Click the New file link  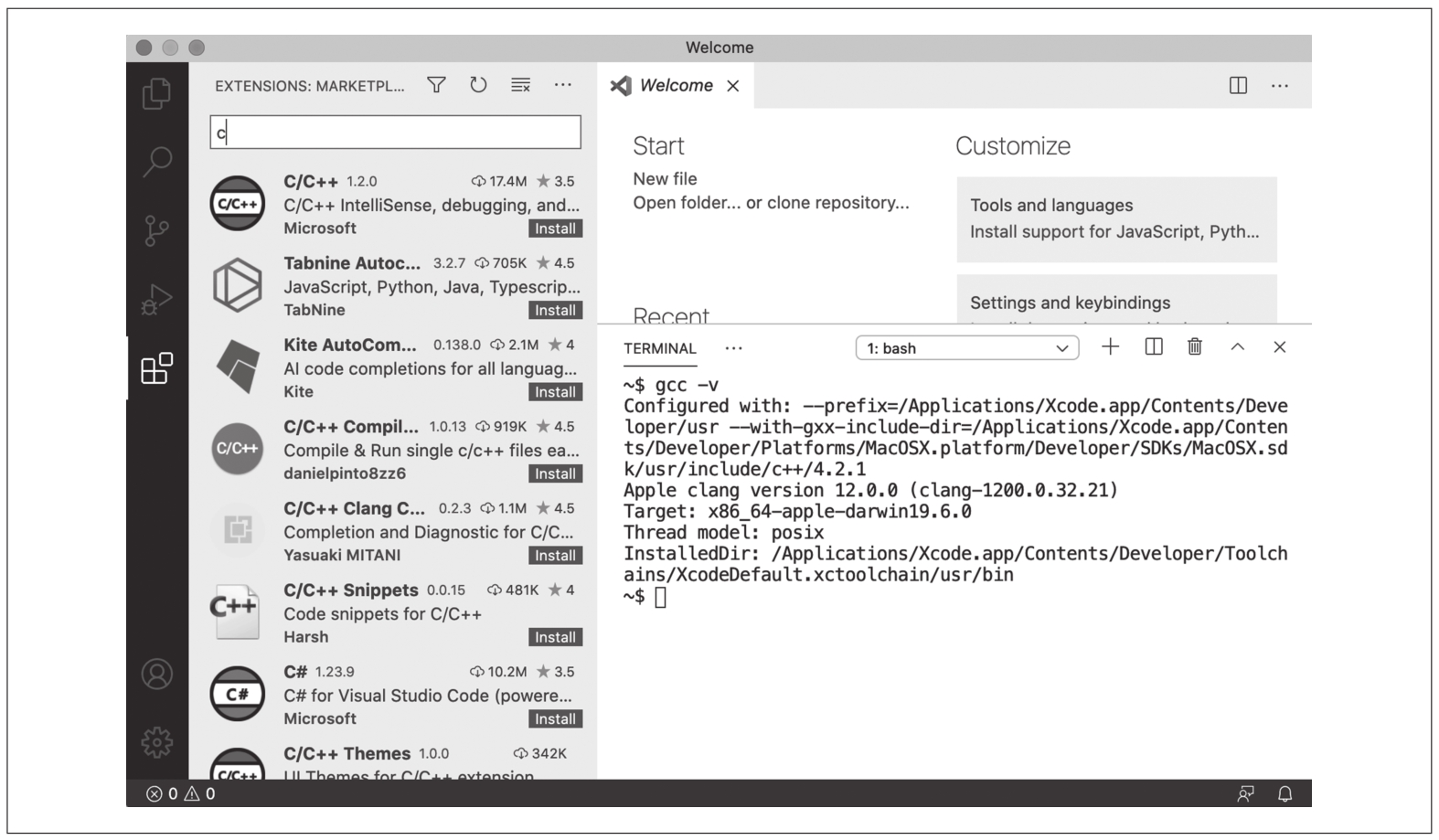click(665, 179)
